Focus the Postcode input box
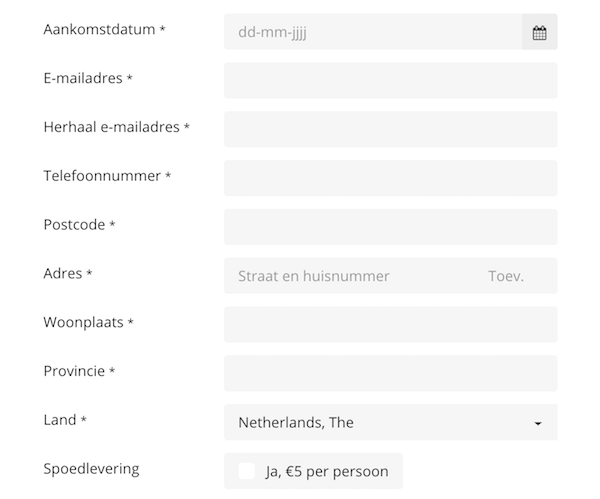600x499 pixels. pos(391,227)
